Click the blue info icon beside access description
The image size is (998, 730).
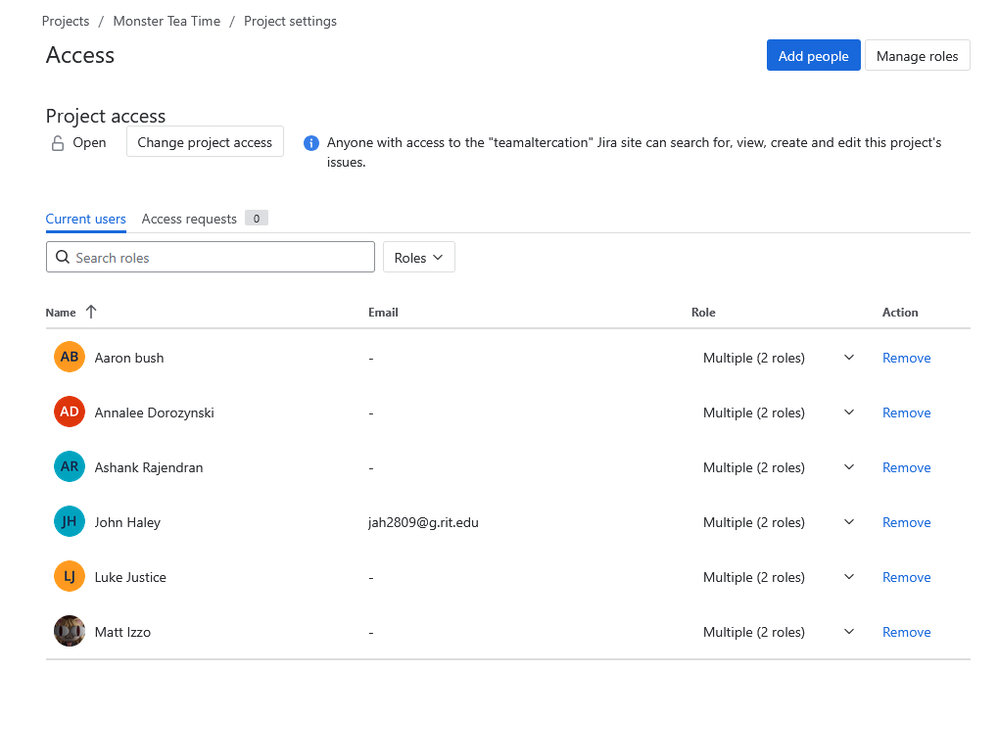311,143
